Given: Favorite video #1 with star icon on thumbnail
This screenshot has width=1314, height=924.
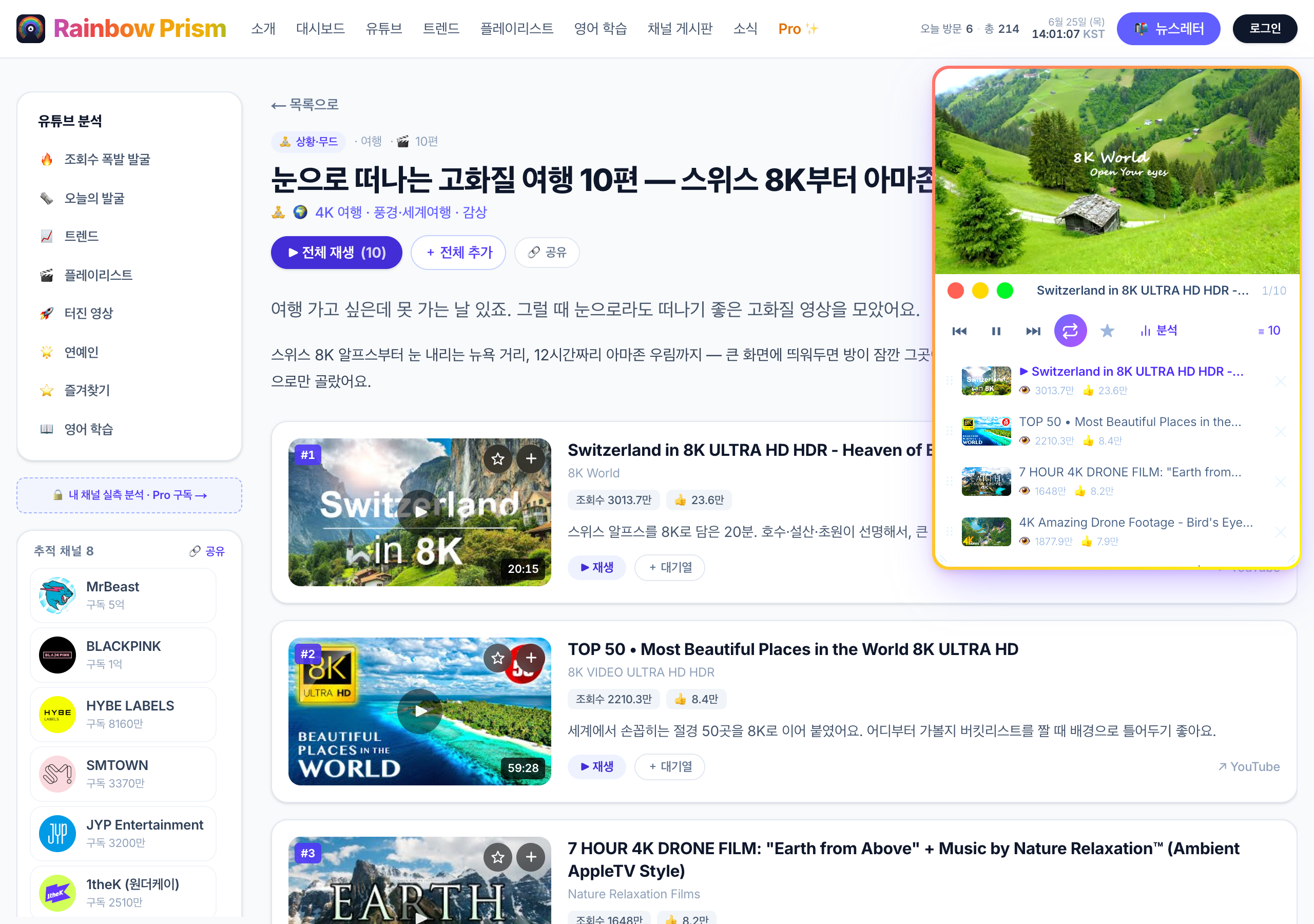Looking at the screenshot, I should 497,458.
